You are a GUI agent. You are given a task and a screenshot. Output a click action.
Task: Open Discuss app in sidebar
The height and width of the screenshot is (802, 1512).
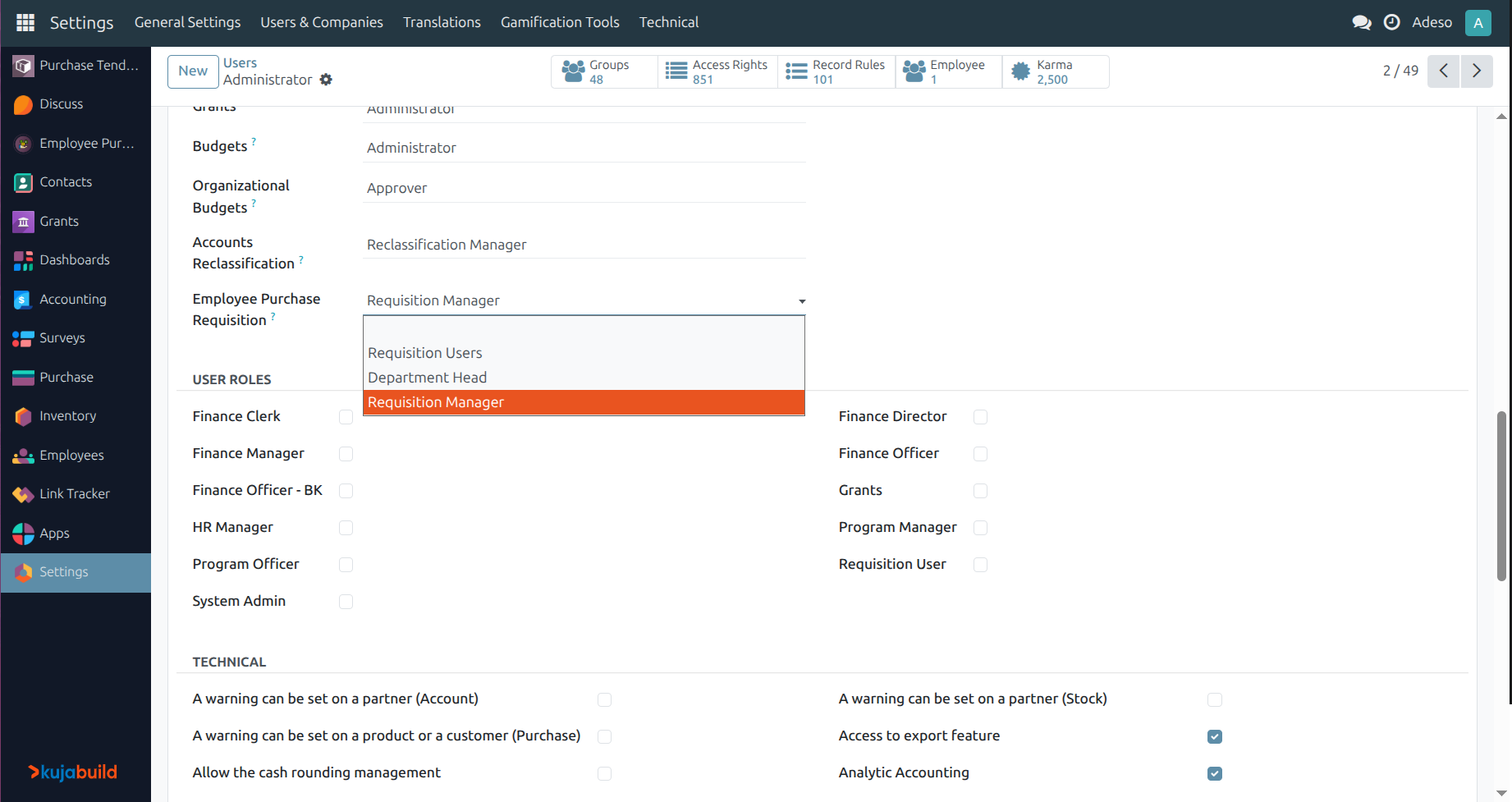pyautogui.click(x=76, y=104)
